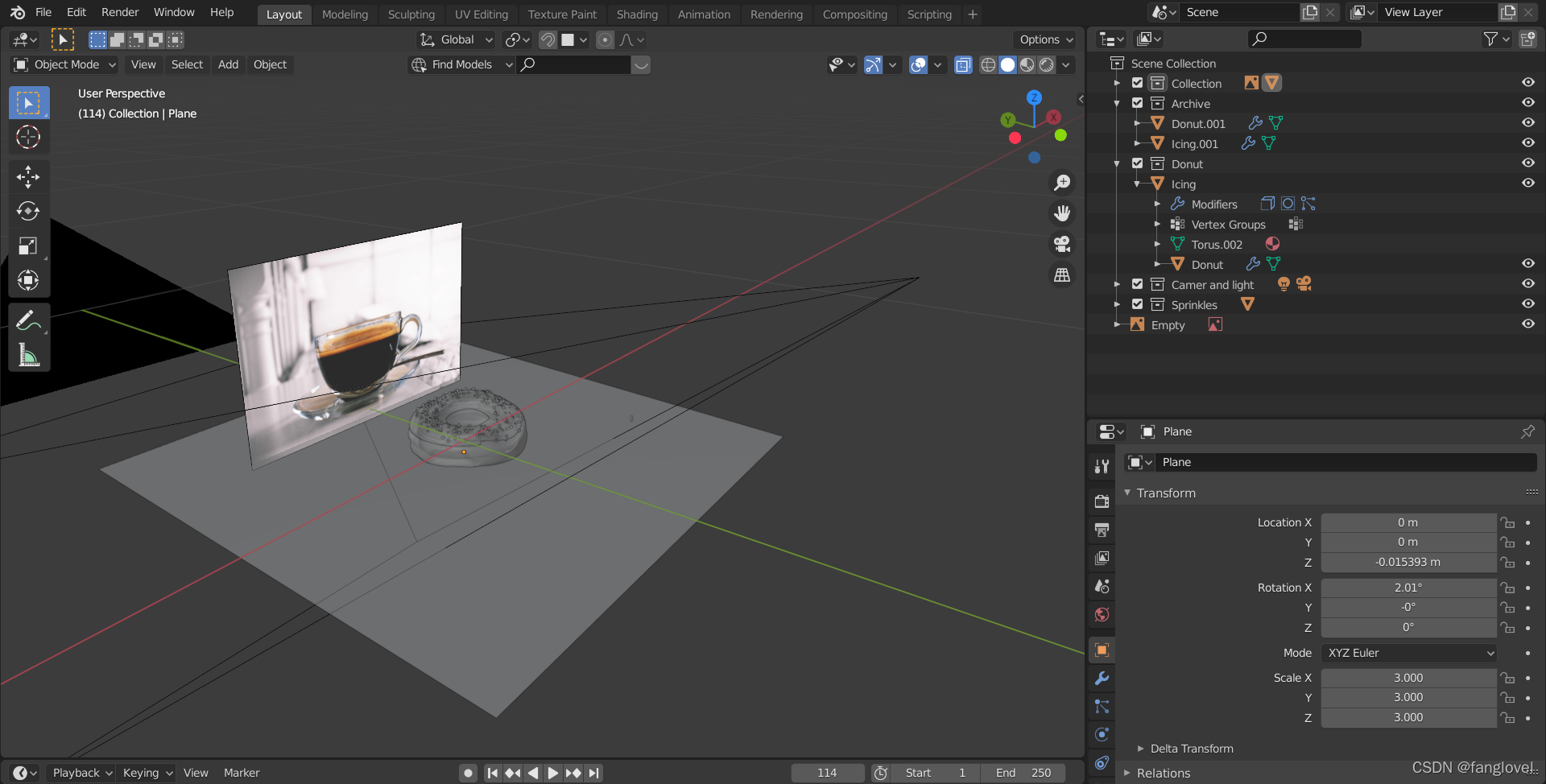This screenshot has height=784, width=1546.
Task: Toggle the X-ray view button
Action: tap(963, 65)
